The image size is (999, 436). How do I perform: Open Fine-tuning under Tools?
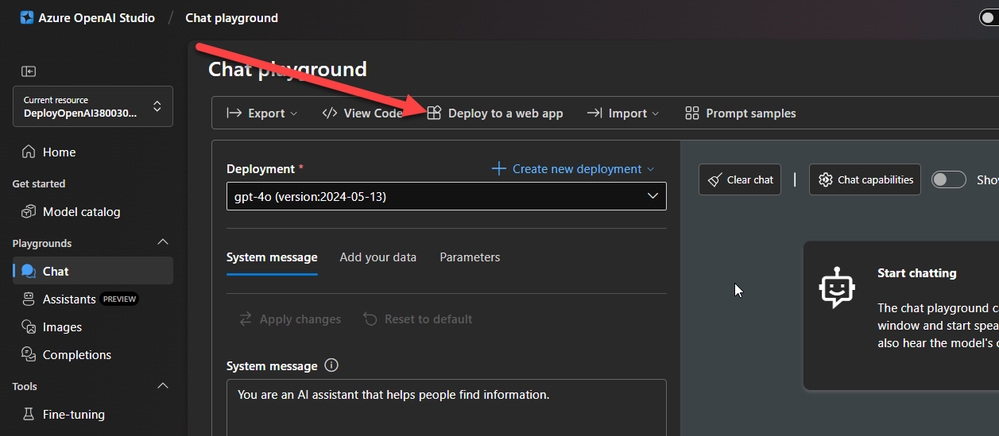(93, 414)
